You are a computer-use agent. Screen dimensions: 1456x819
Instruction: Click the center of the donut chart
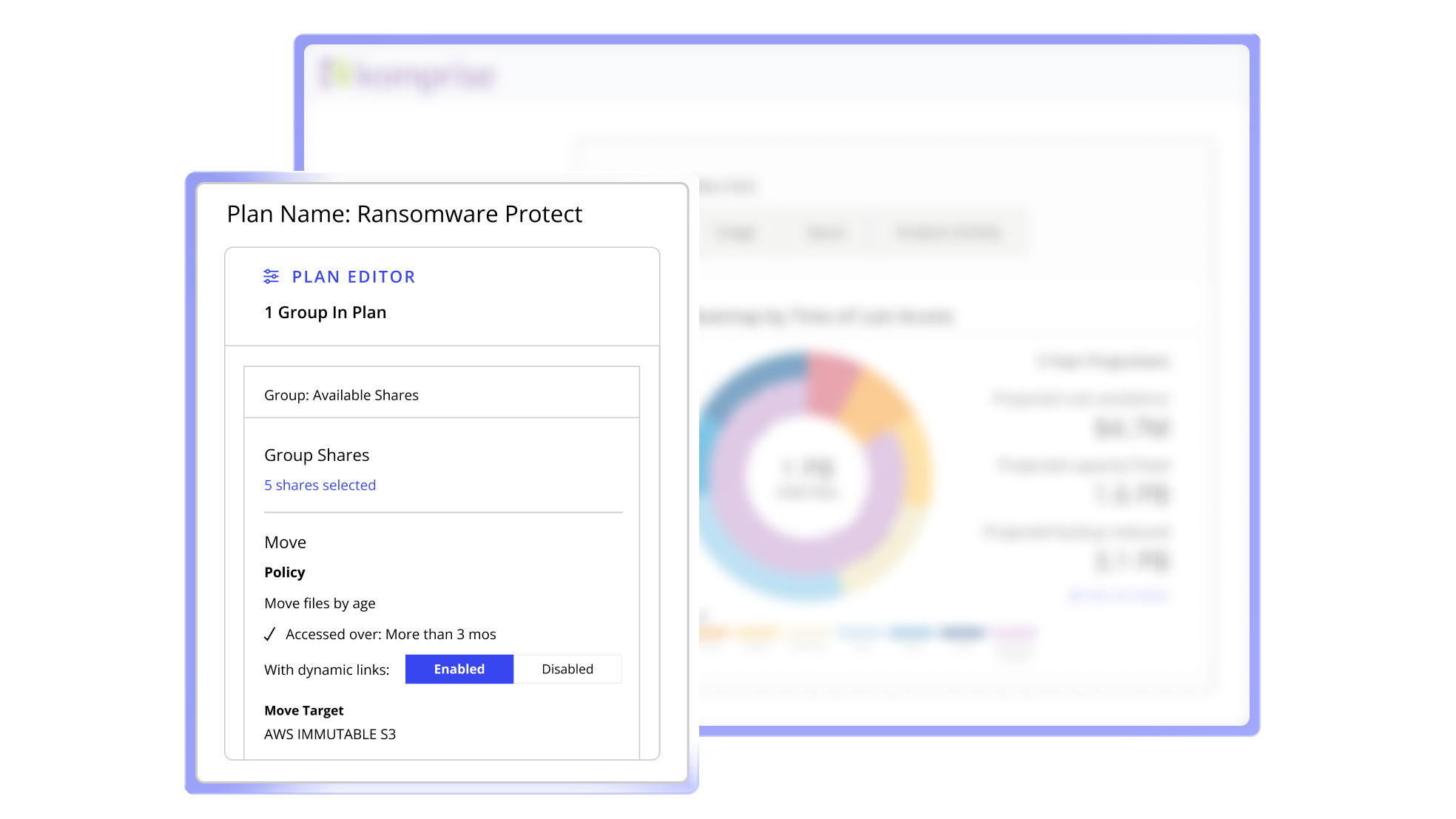point(807,477)
